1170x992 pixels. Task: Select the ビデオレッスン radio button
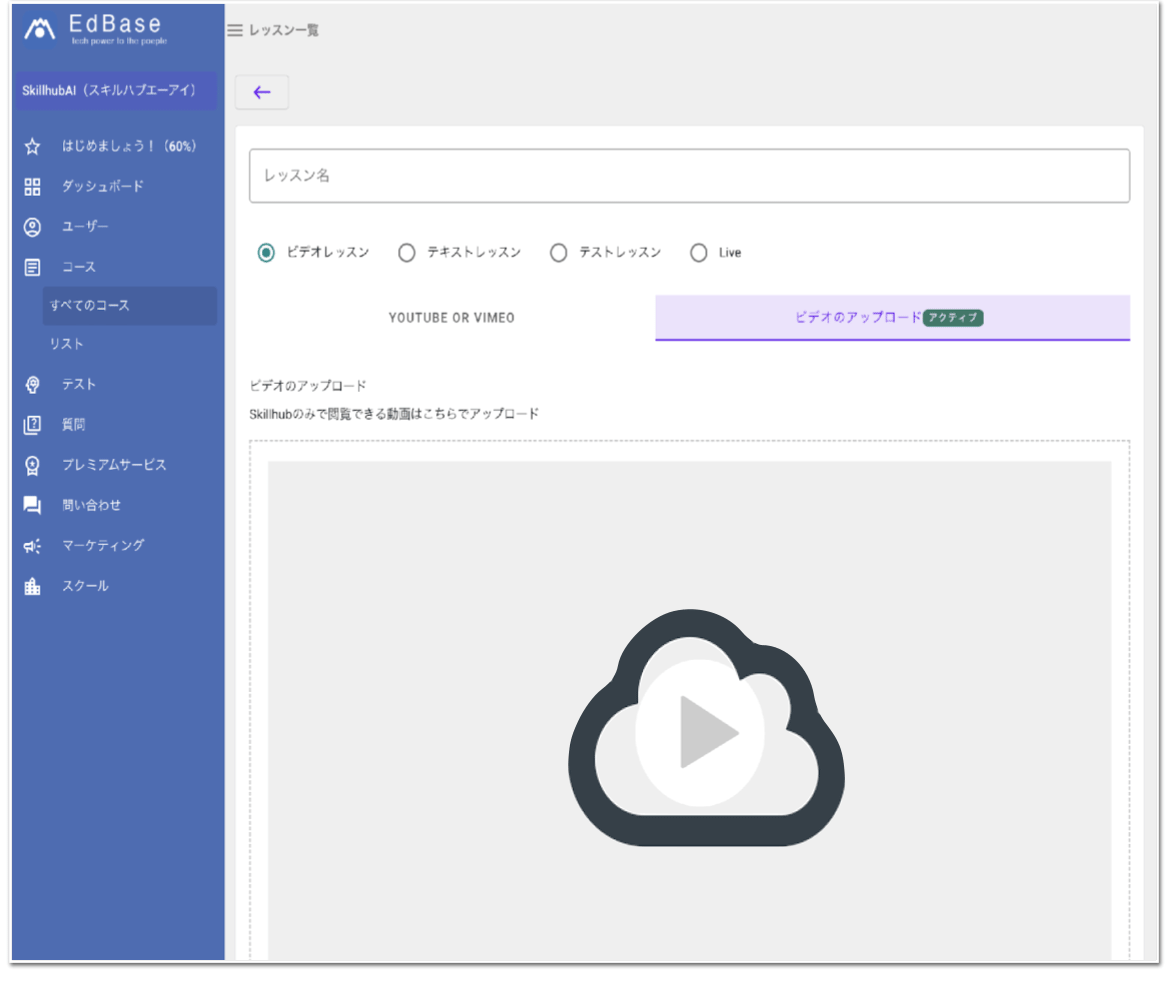[x=266, y=253]
